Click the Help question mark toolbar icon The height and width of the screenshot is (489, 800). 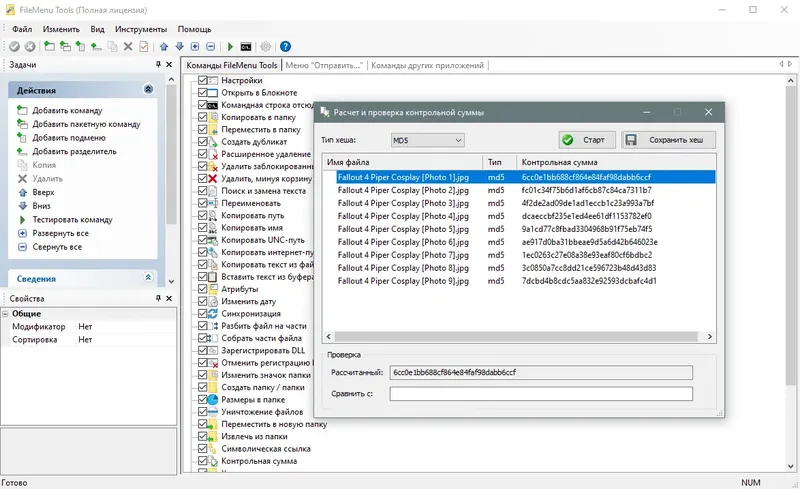click(285, 47)
